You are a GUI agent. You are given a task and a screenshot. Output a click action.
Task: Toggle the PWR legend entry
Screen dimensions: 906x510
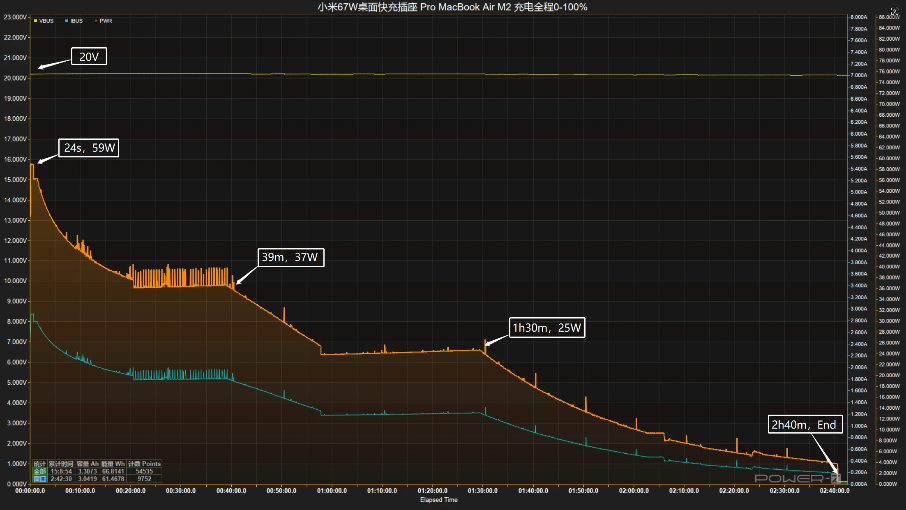pyautogui.click(x=103, y=21)
